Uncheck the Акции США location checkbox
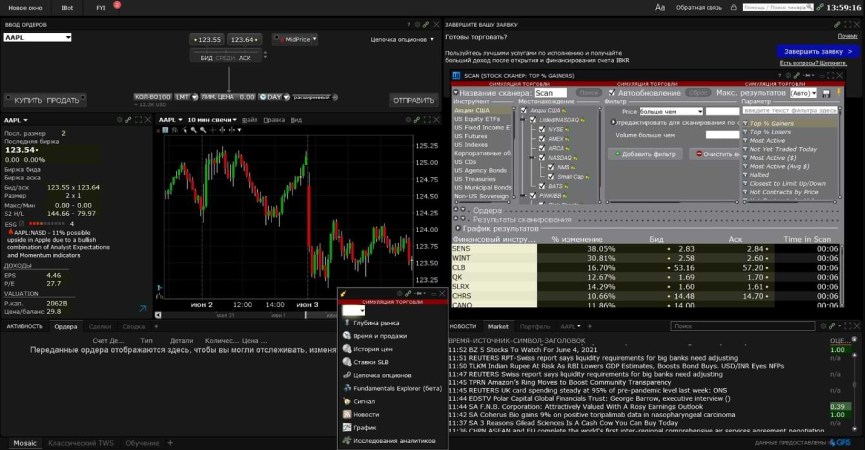The width and height of the screenshot is (865, 450). tap(524, 110)
